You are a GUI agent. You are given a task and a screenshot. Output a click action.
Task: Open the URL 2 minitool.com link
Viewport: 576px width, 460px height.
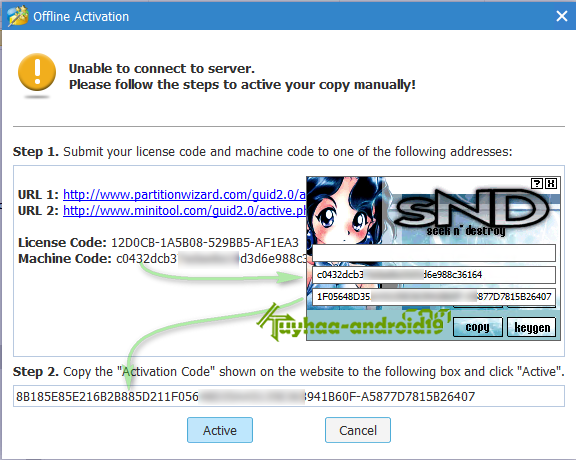click(184, 211)
